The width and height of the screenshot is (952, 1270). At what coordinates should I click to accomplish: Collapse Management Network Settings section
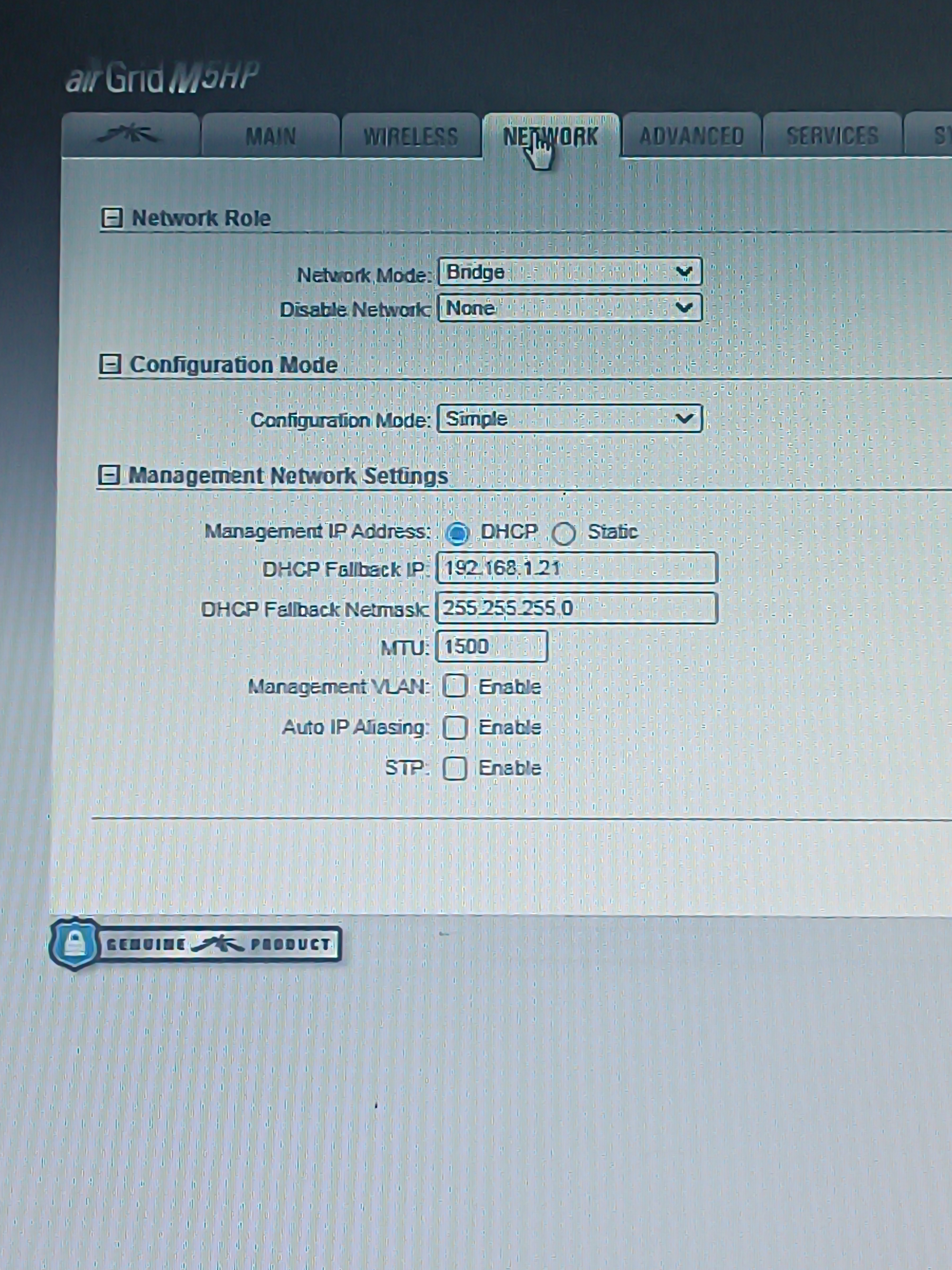click(x=109, y=475)
